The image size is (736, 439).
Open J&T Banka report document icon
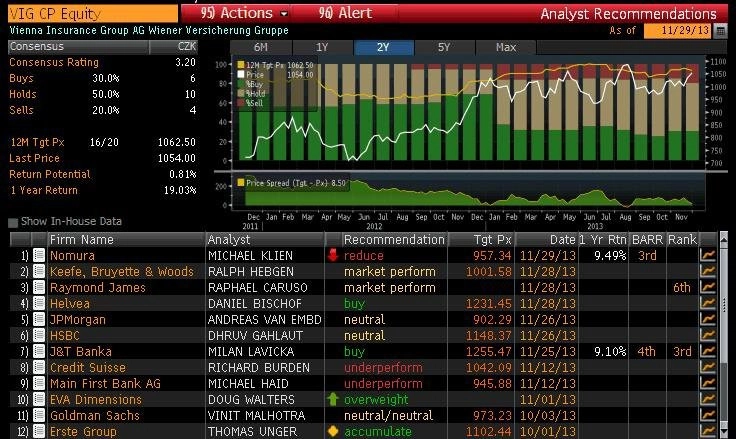pyautogui.click(x=39, y=351)
